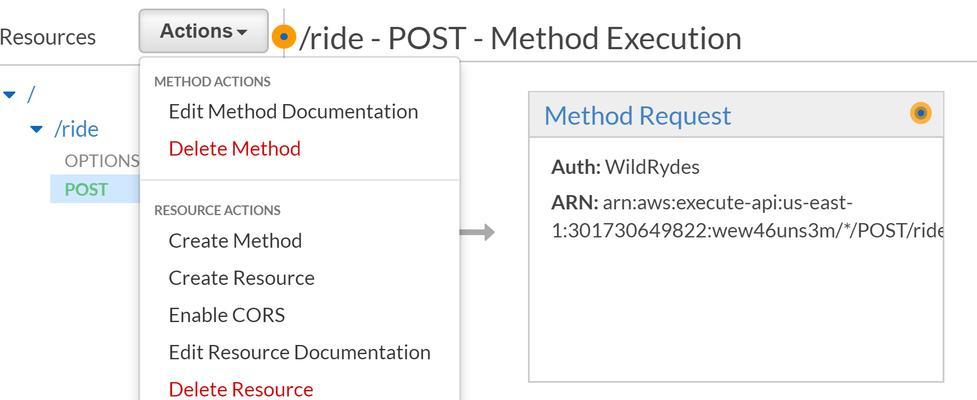Select the OPTIONS method under /ride

click(x=102, y=161)
